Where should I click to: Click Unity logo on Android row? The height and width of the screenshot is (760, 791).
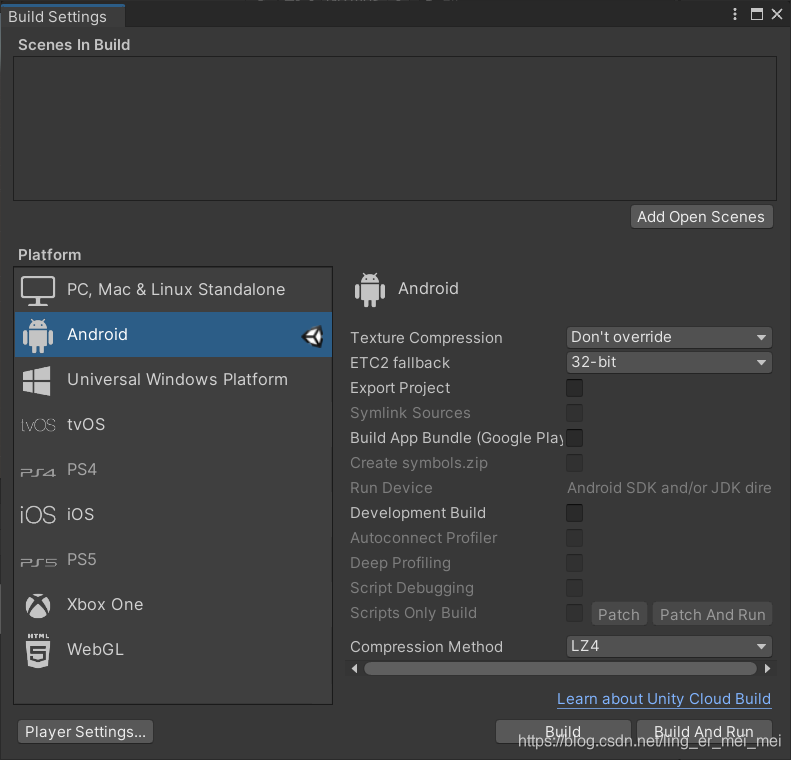pyautogui.click(x=312, y=336)
